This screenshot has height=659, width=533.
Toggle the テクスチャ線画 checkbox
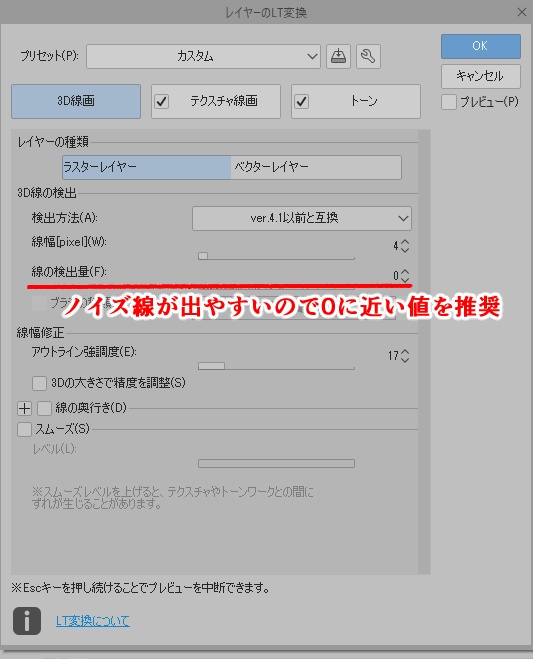[162, 101]
